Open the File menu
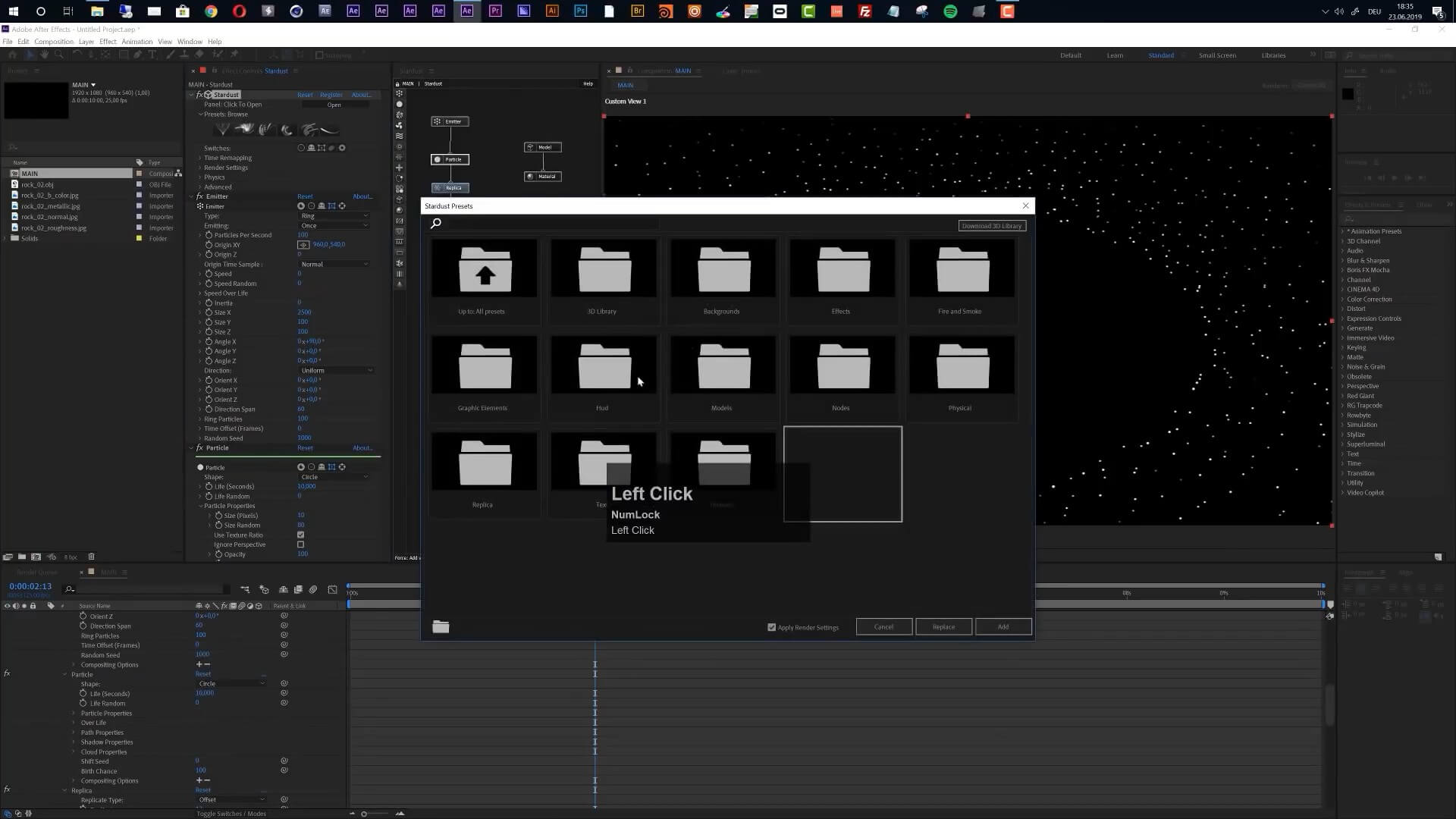The height and width of the screenshot is (819, 1456). (7, 42)
